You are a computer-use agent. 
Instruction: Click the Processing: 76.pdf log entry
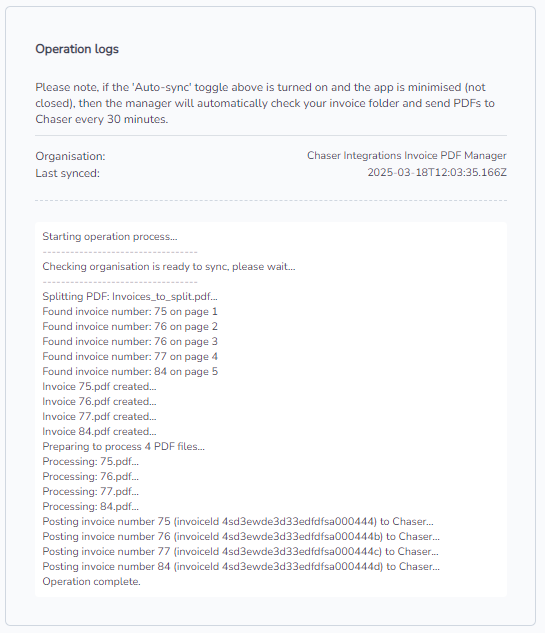click(90, 476)
